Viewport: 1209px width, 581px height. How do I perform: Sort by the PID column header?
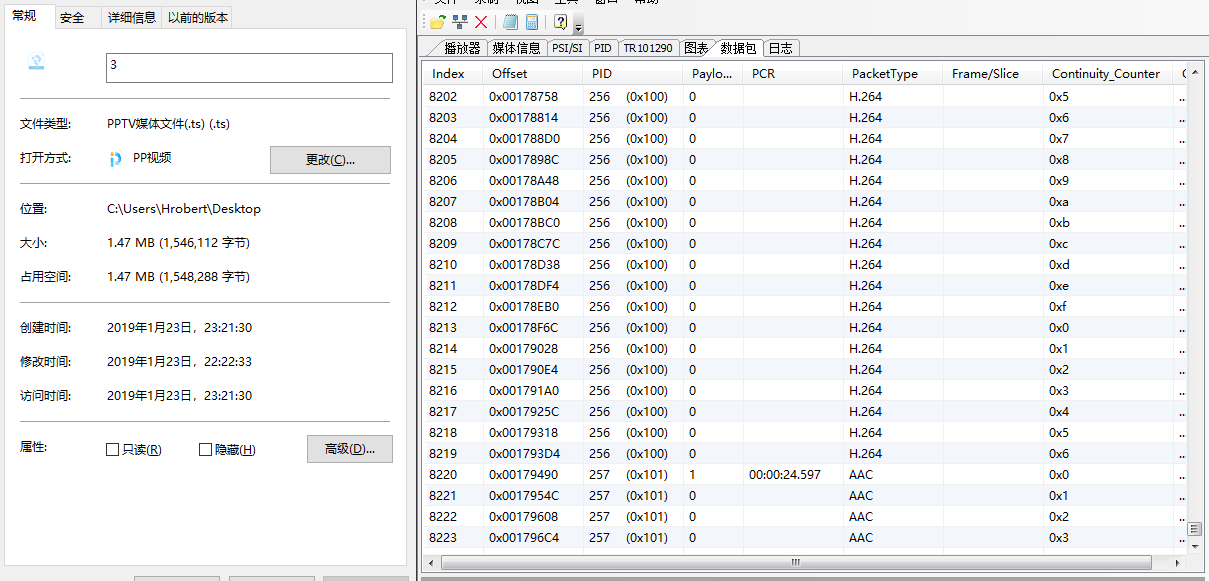click(x=633, y=73)
